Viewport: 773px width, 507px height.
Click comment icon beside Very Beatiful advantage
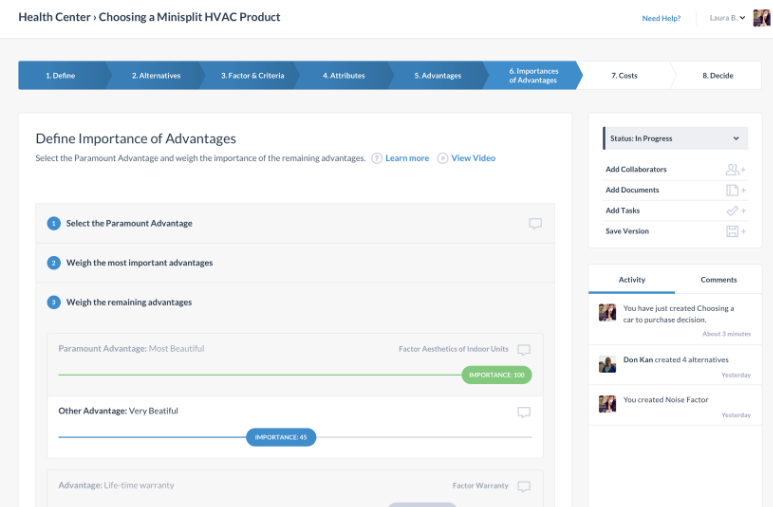(524, 412)
